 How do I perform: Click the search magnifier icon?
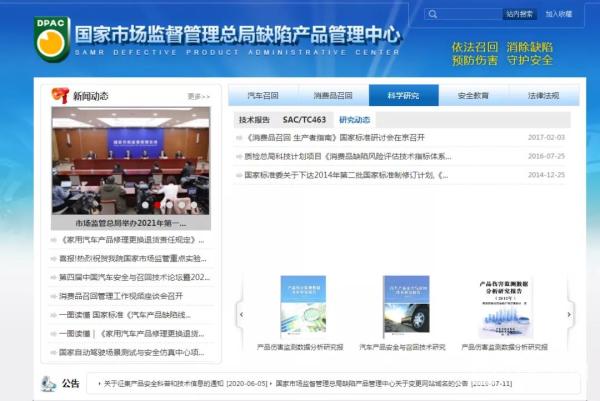(x=432, y=15)
